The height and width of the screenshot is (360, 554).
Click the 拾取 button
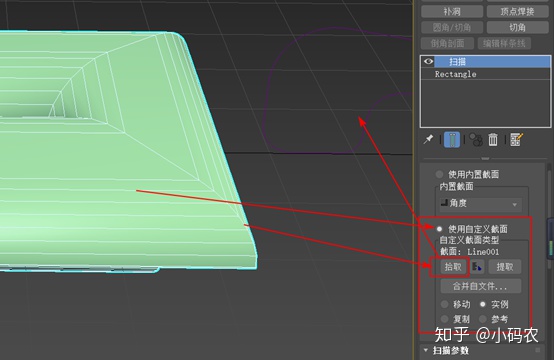(453, 267)
